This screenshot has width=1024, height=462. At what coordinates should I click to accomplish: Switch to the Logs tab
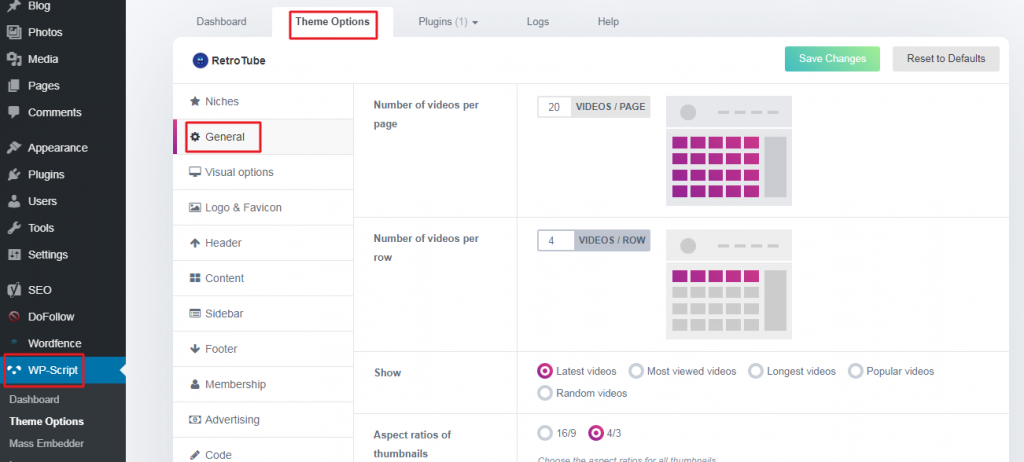[x=538, y=22]
